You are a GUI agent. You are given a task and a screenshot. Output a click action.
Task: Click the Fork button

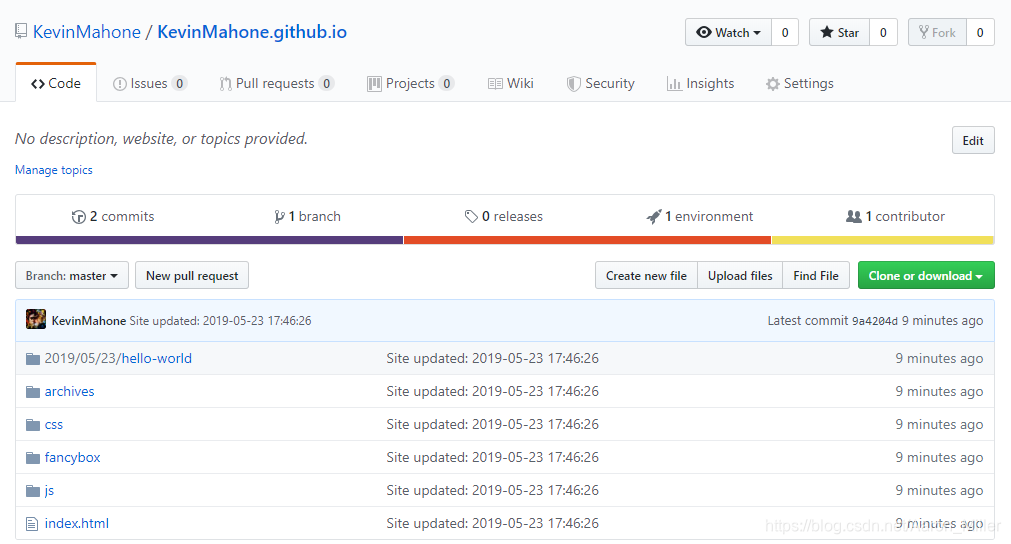click(937, 32)
